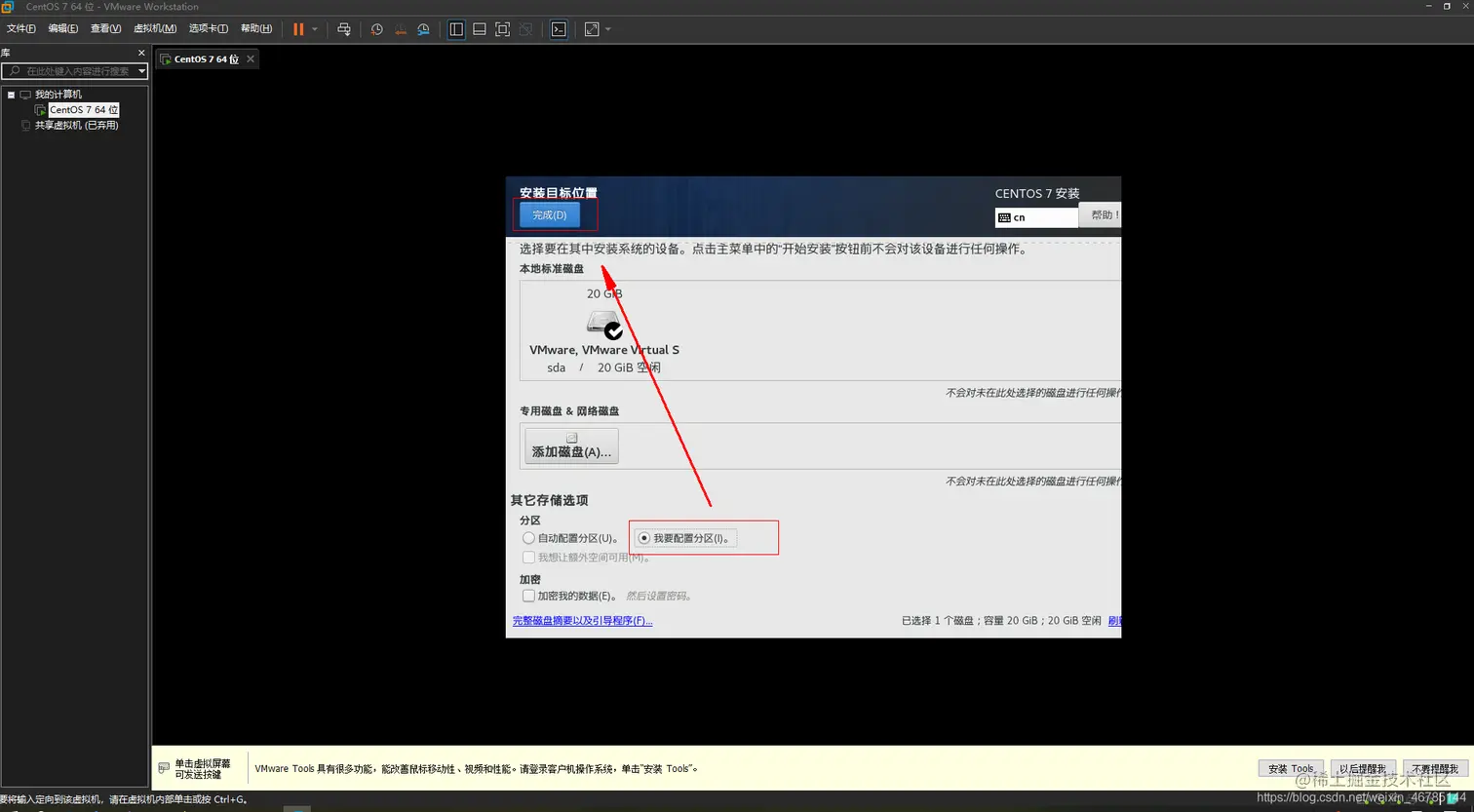Click the keyboard layout cn indicator
The height and width of the screenshot is (812, 1474).
pyautogui.click(x=1036, y=217)
